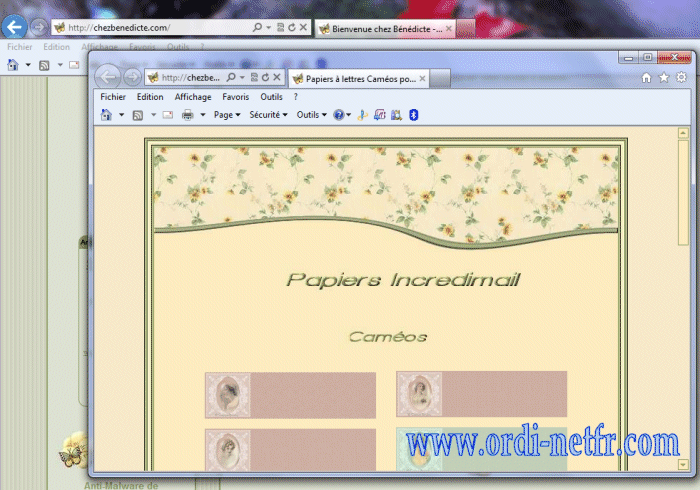Expand the home page dropdown arrow in the front window
The height and width of the screenshot is (490, 700).
[121, 115]
